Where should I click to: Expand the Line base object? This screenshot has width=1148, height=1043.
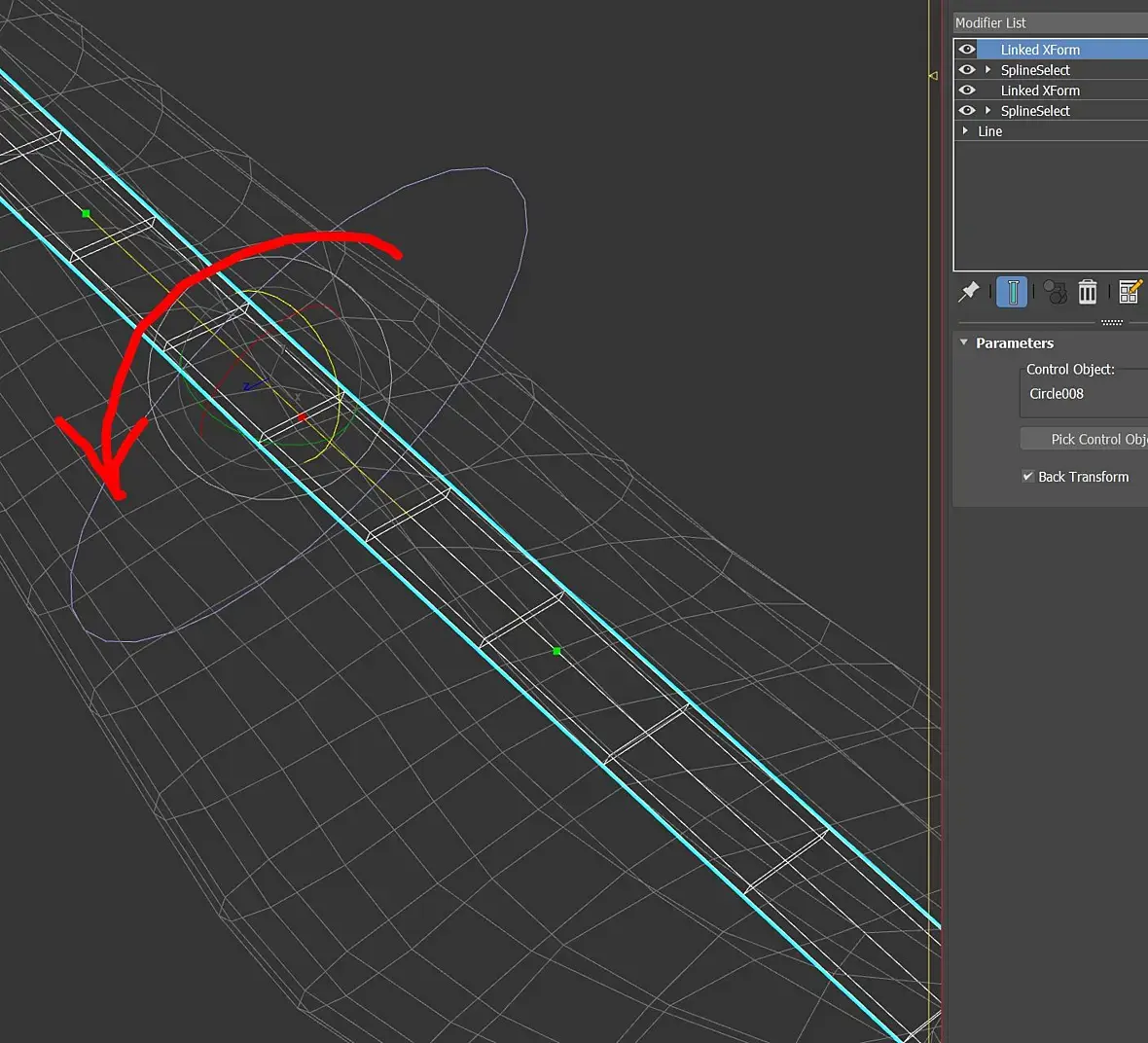tap(965, 130)
